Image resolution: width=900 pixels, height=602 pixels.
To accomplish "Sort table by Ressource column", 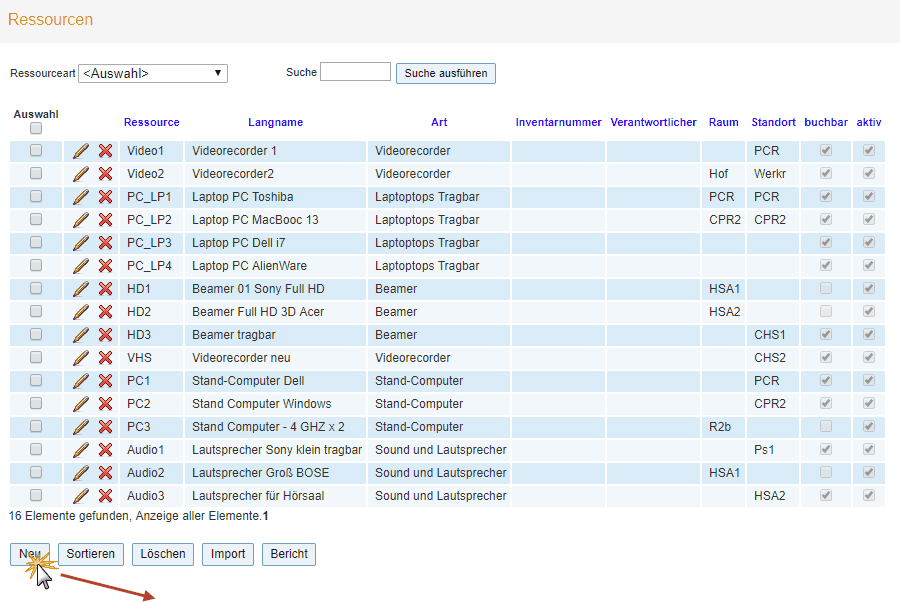I will point(152,122).
